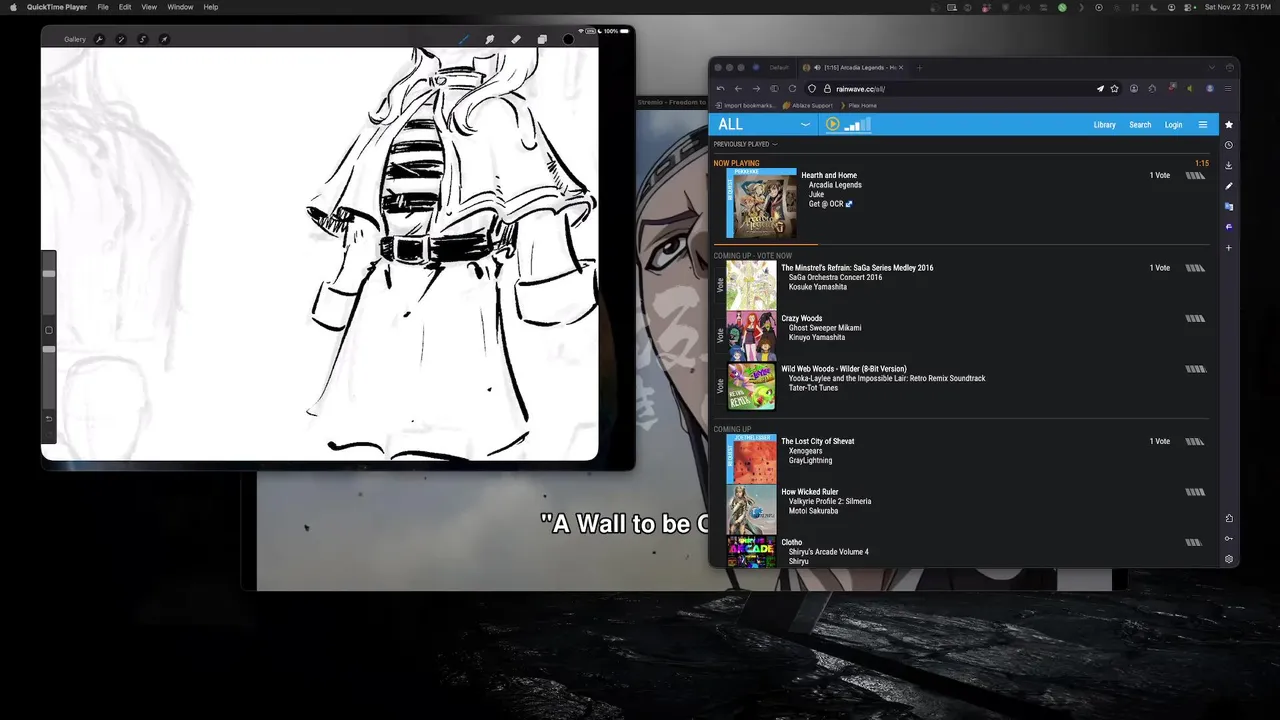This screenshot has height=720, width=1280.
Task: Click Hearth and Home song title
Action: [829, 175]
